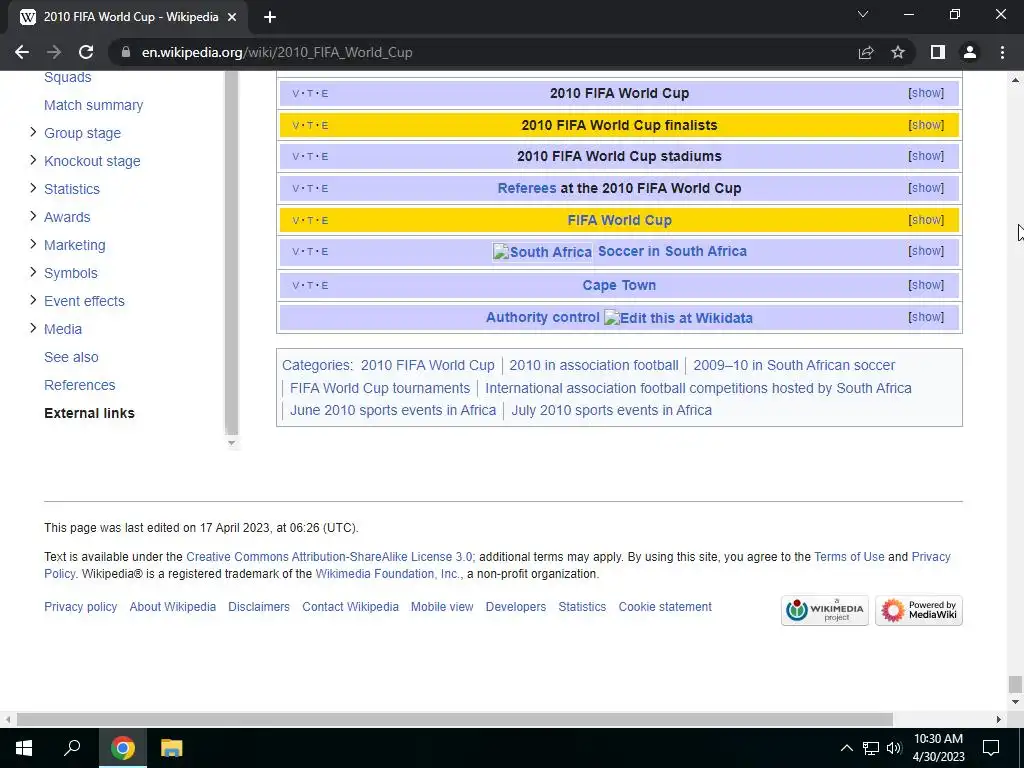The height and width of the screenshot is (768, 1024).
Task: Open FIFA World Cup tournaments category
Action: pyautogui.click(x=380, y=388)
